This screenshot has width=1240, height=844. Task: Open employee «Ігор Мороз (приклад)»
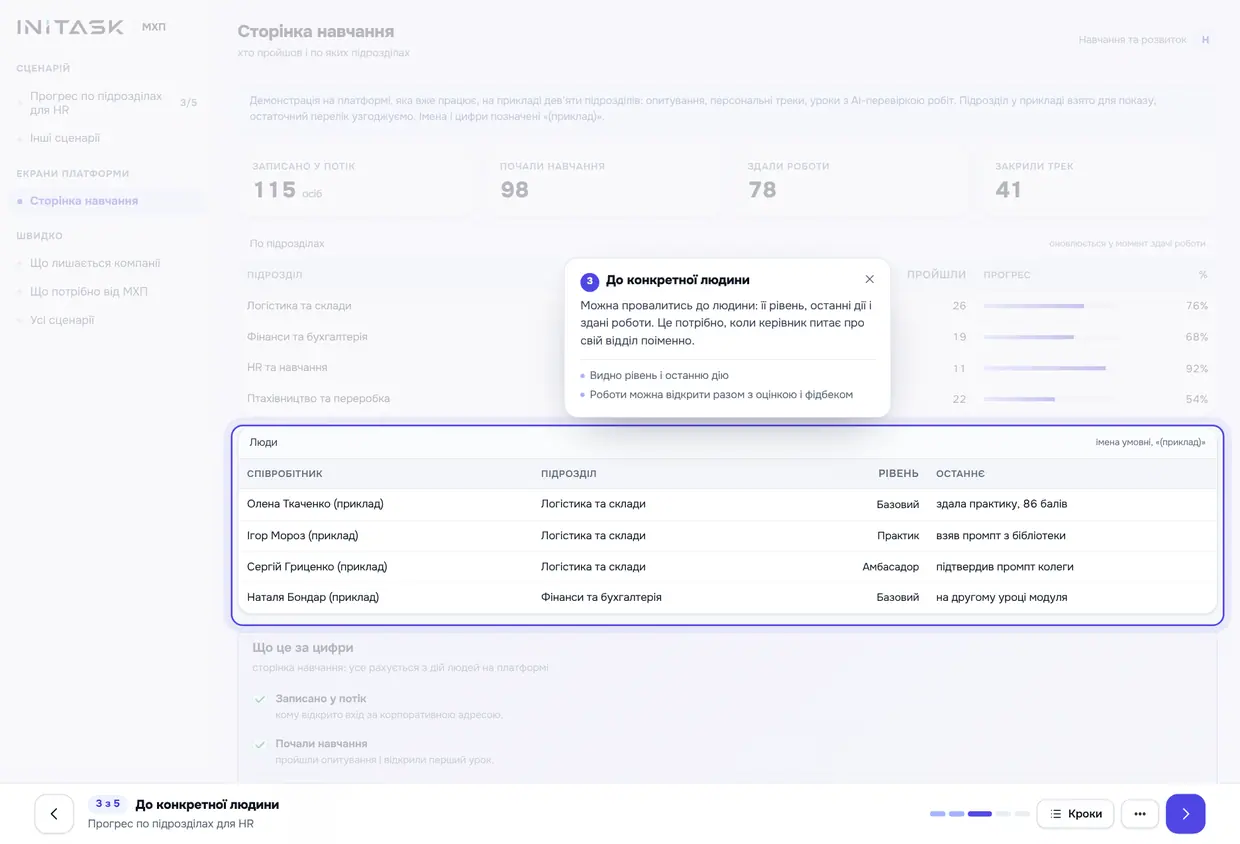click(x=302, y=535)
